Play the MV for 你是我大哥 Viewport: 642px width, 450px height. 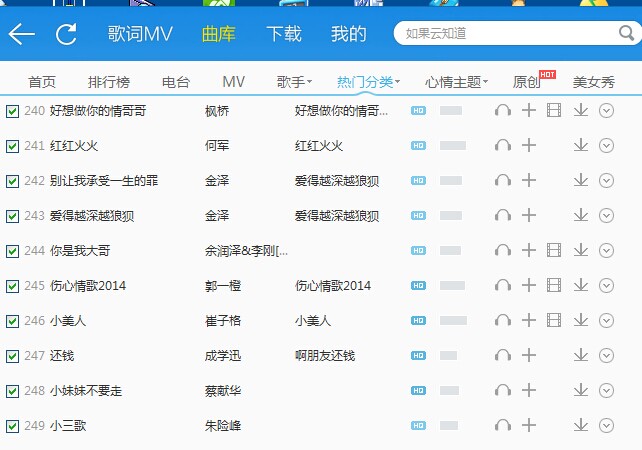[554, 251]
